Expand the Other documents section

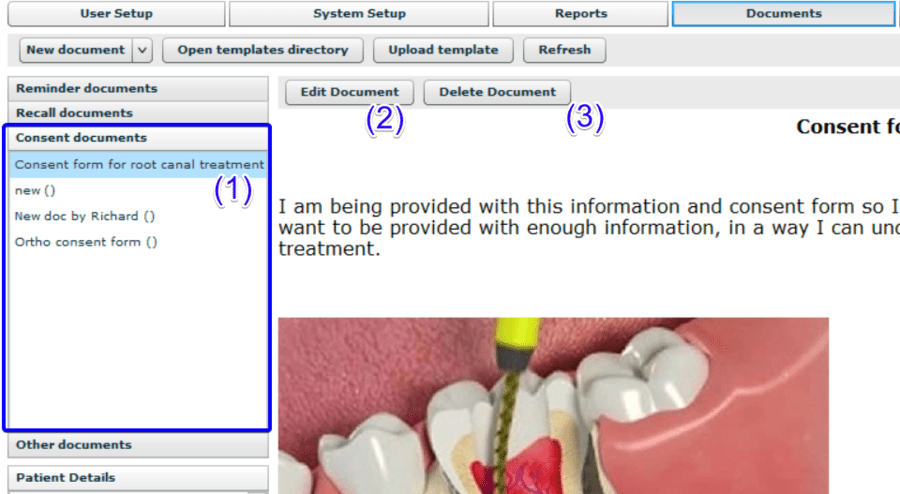(x=138, y=445)
